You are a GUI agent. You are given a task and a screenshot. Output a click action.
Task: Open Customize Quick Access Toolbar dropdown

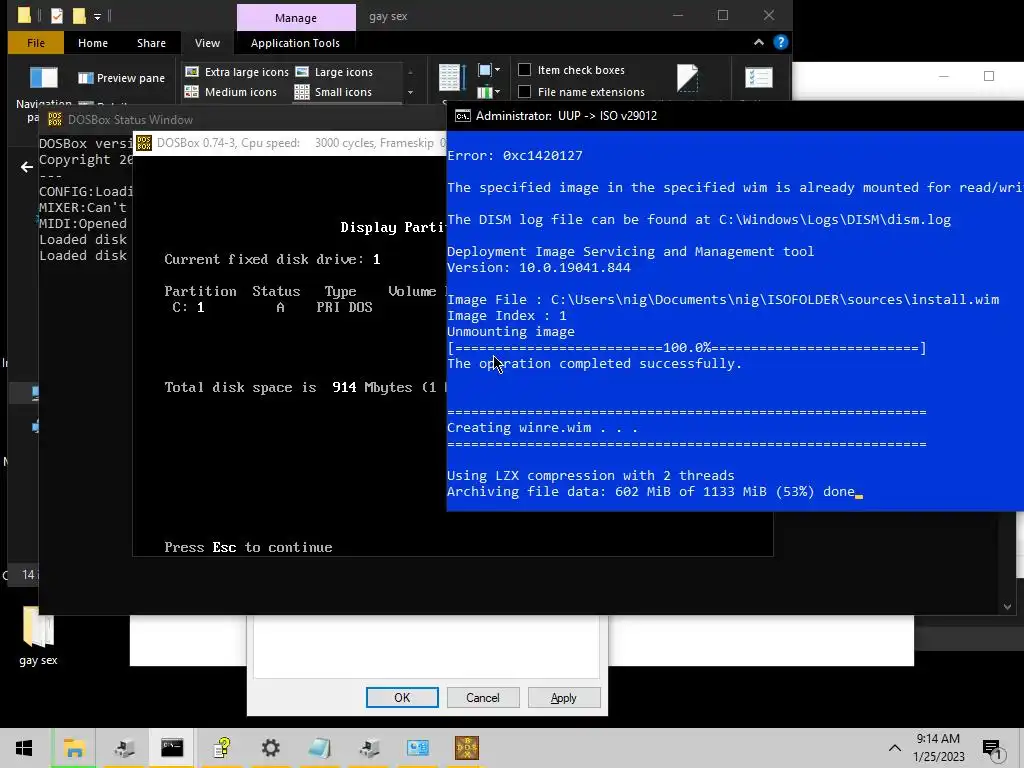tap(97, 16)
